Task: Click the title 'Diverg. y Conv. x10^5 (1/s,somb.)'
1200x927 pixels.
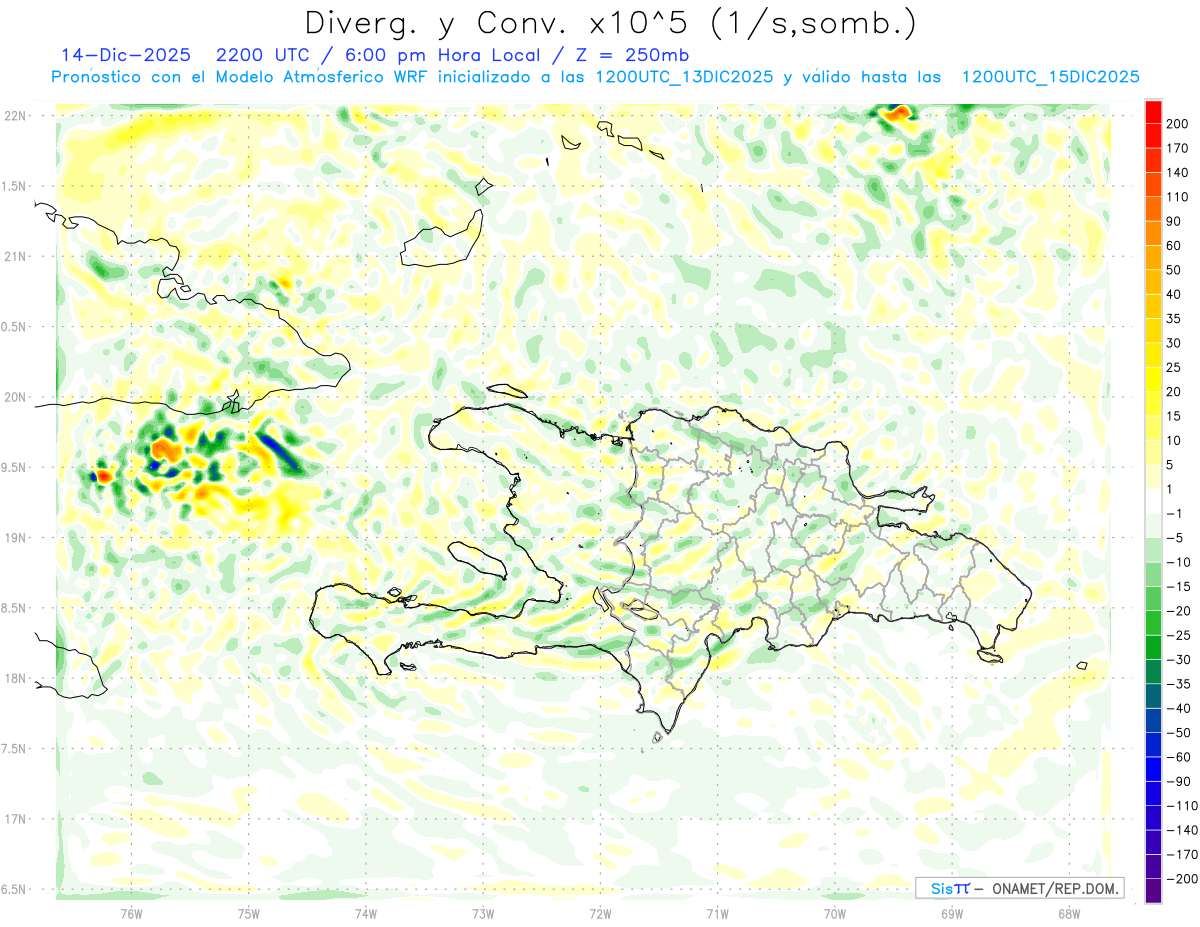Action: click(610, 23)
